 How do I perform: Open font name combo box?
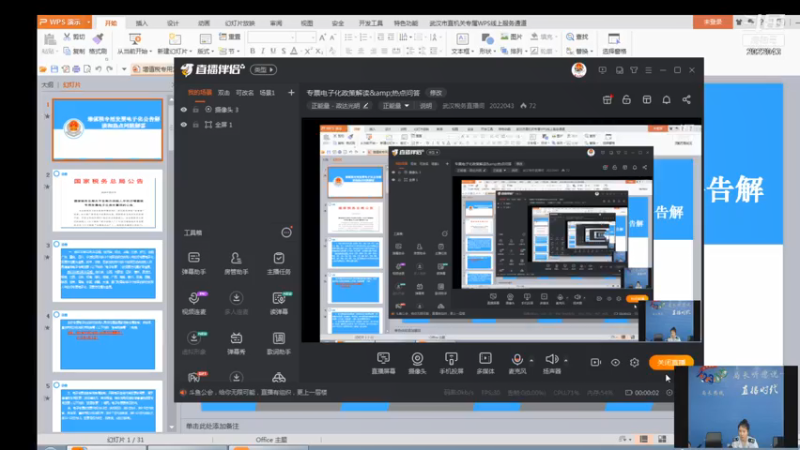point(272,37)
